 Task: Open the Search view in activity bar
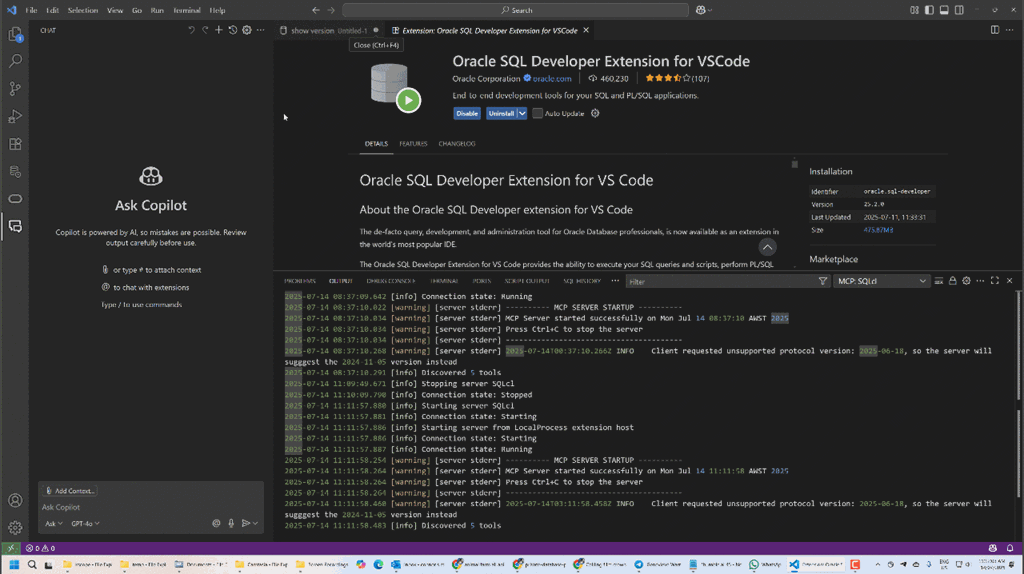[x=15, y=61]
